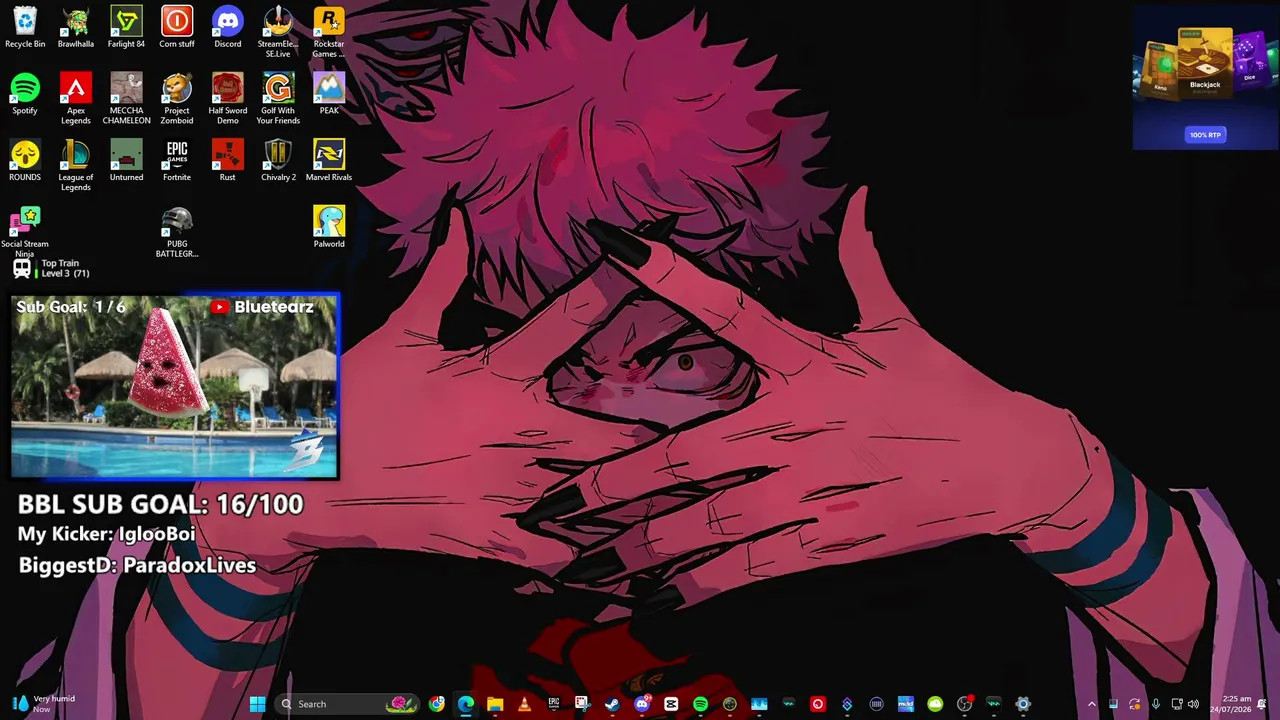Select the ROUNDS desktop shortcut
This screenshot has height=720, width=1280.
click(25, 161)
